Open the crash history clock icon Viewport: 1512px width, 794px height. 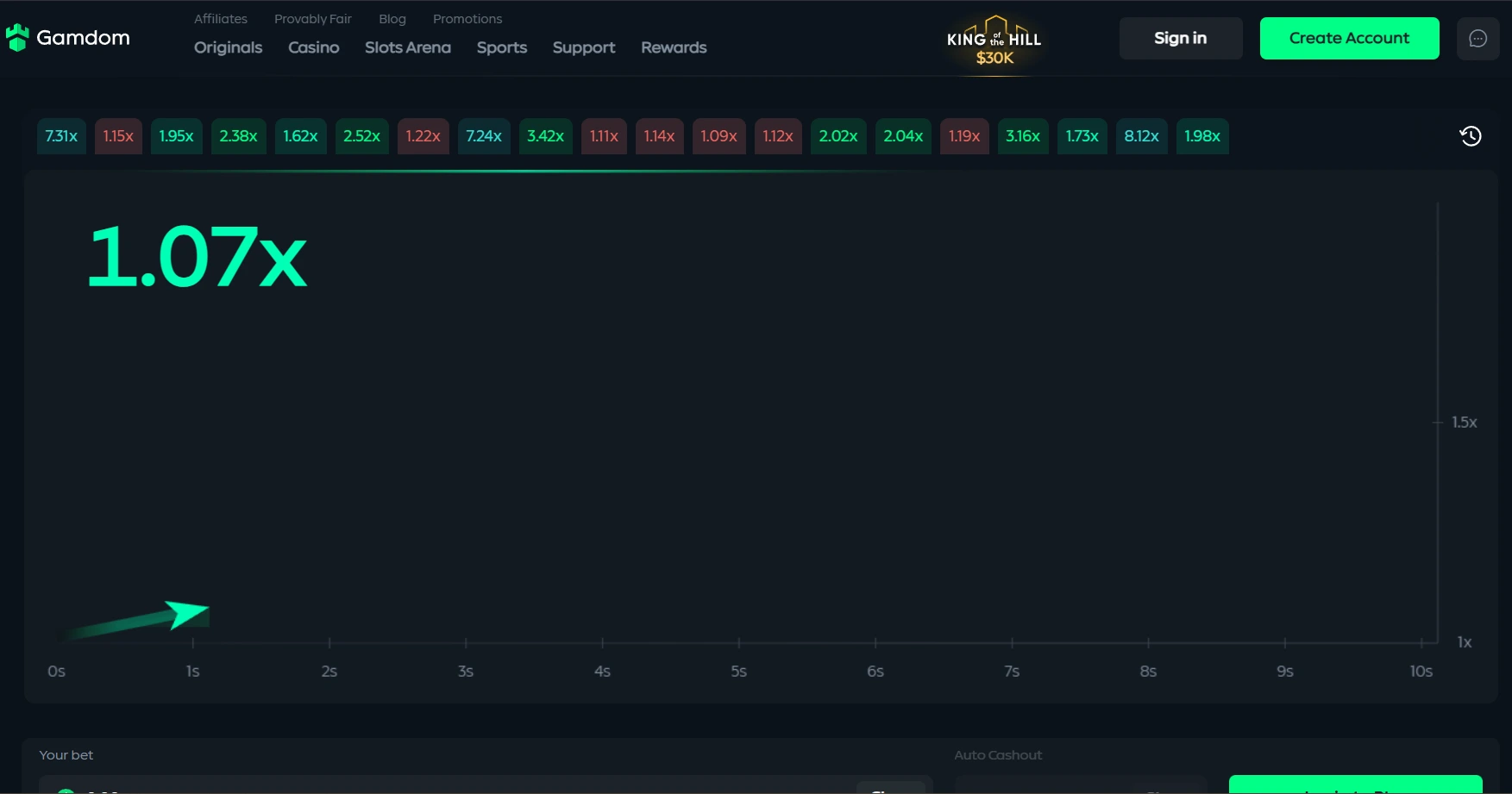(1471, 136)
